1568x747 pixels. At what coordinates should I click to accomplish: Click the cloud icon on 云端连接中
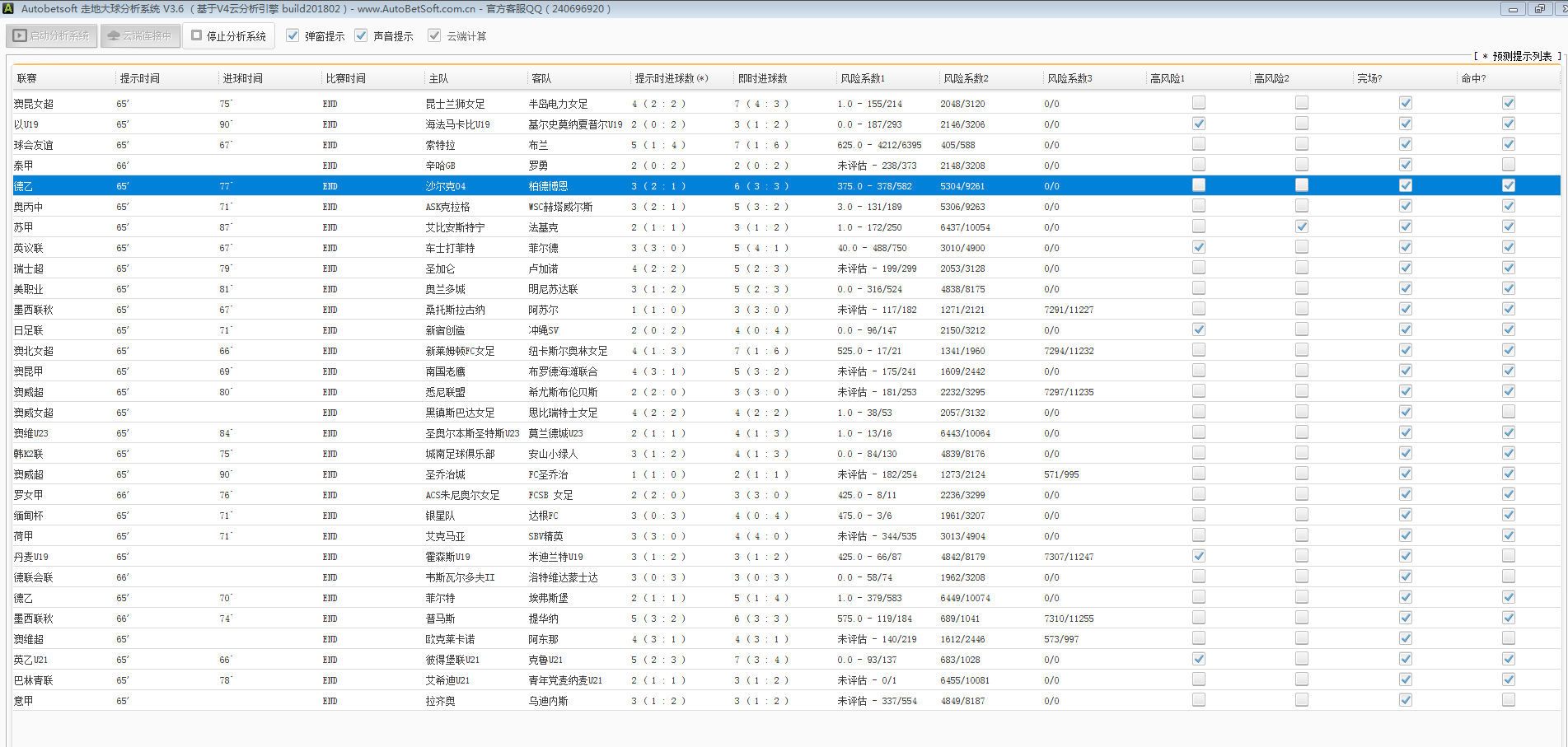[x=114, y=36]
